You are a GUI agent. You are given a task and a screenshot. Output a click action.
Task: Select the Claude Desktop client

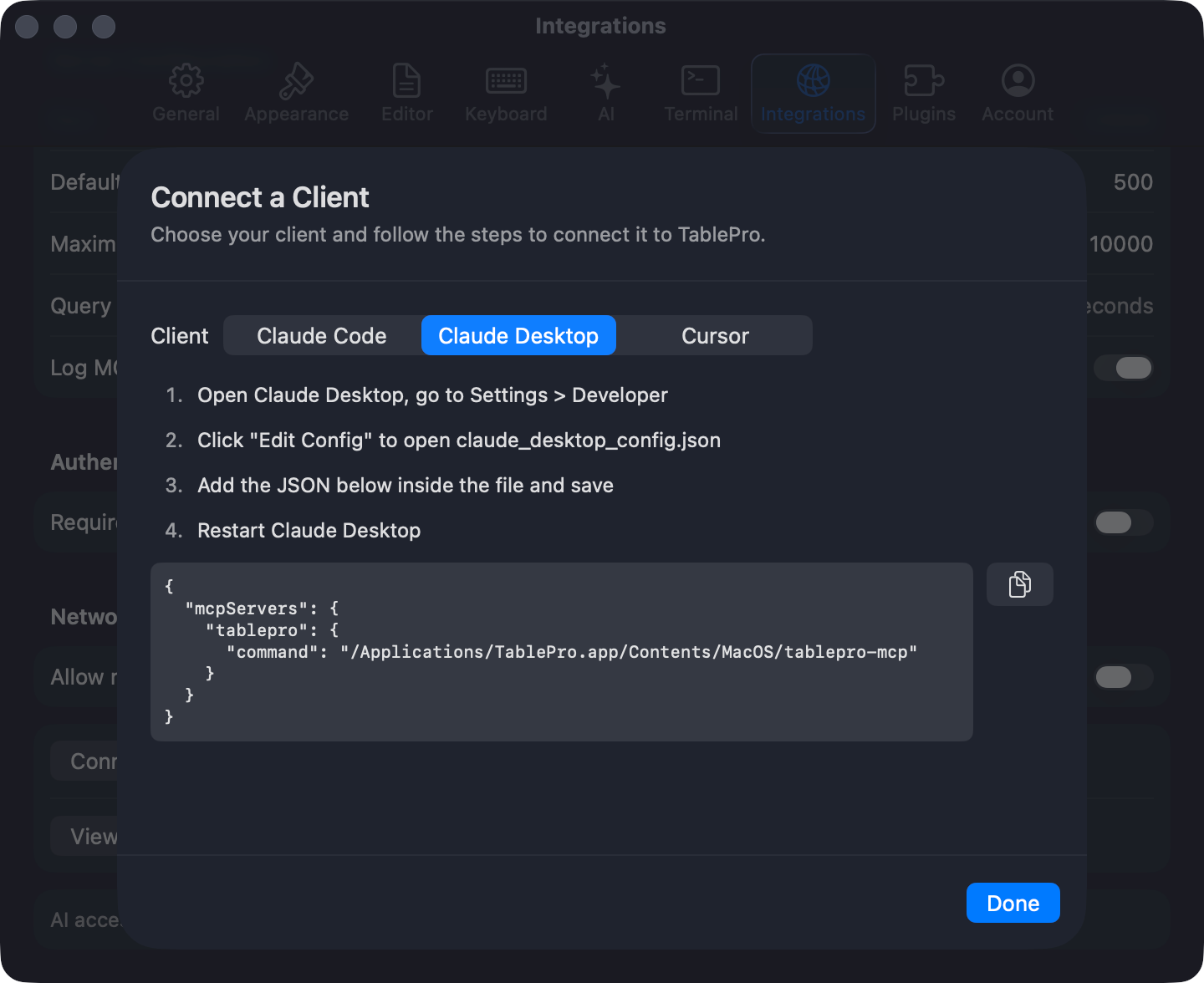click(518, 335)
